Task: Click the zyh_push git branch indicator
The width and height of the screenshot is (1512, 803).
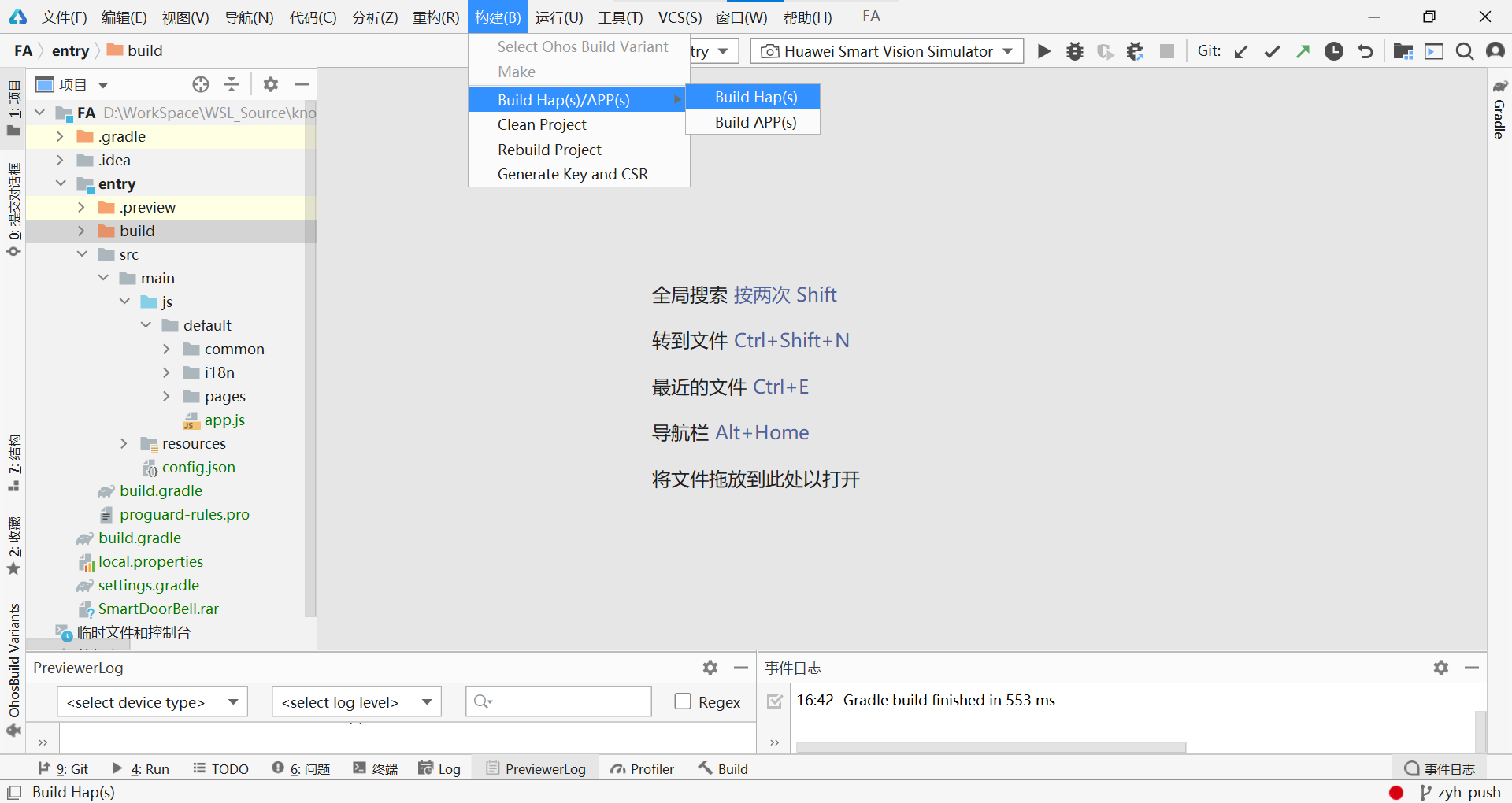Action: pyautogui.click(x=1461, y=792)
